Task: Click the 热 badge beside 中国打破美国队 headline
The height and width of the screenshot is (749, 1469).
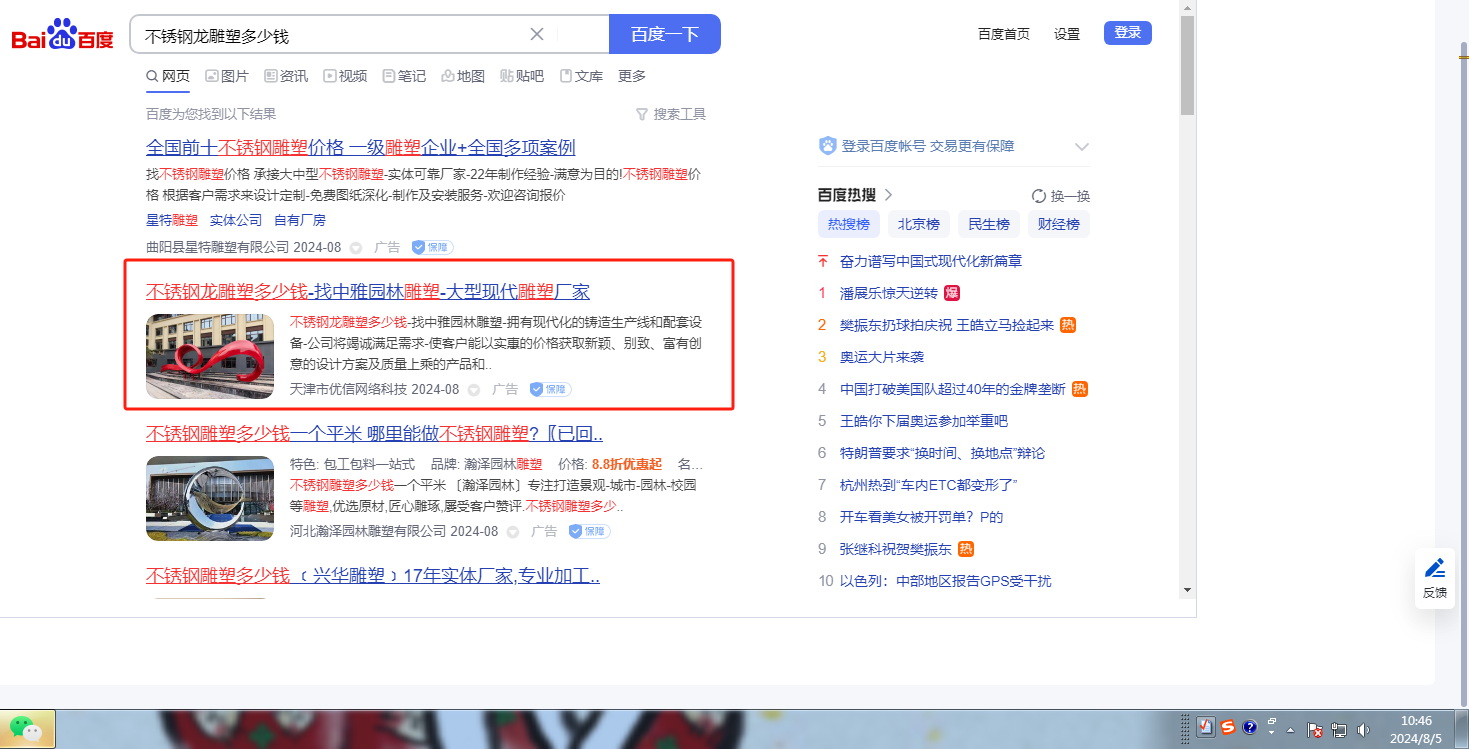Action: [x=1080, y=389]
